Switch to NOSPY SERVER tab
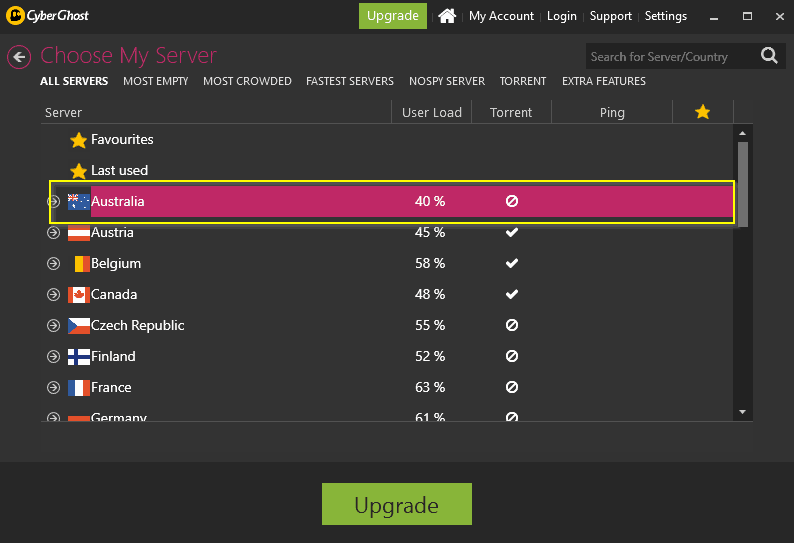The width and height of the screenshot is (794, 543). pyautogui.click(x=447, y=81)
